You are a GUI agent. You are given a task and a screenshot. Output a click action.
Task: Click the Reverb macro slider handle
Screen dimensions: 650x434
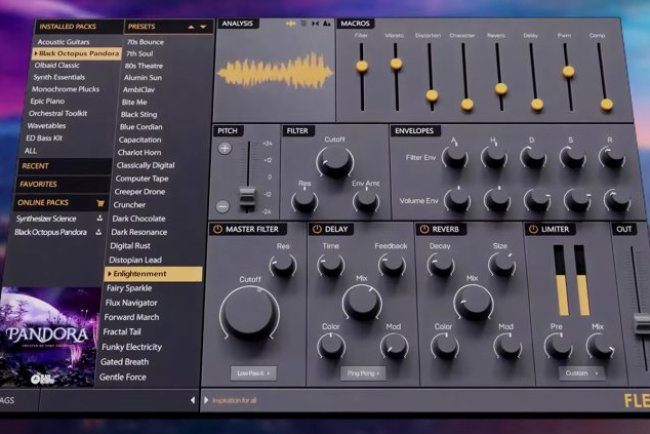(501, 89)
